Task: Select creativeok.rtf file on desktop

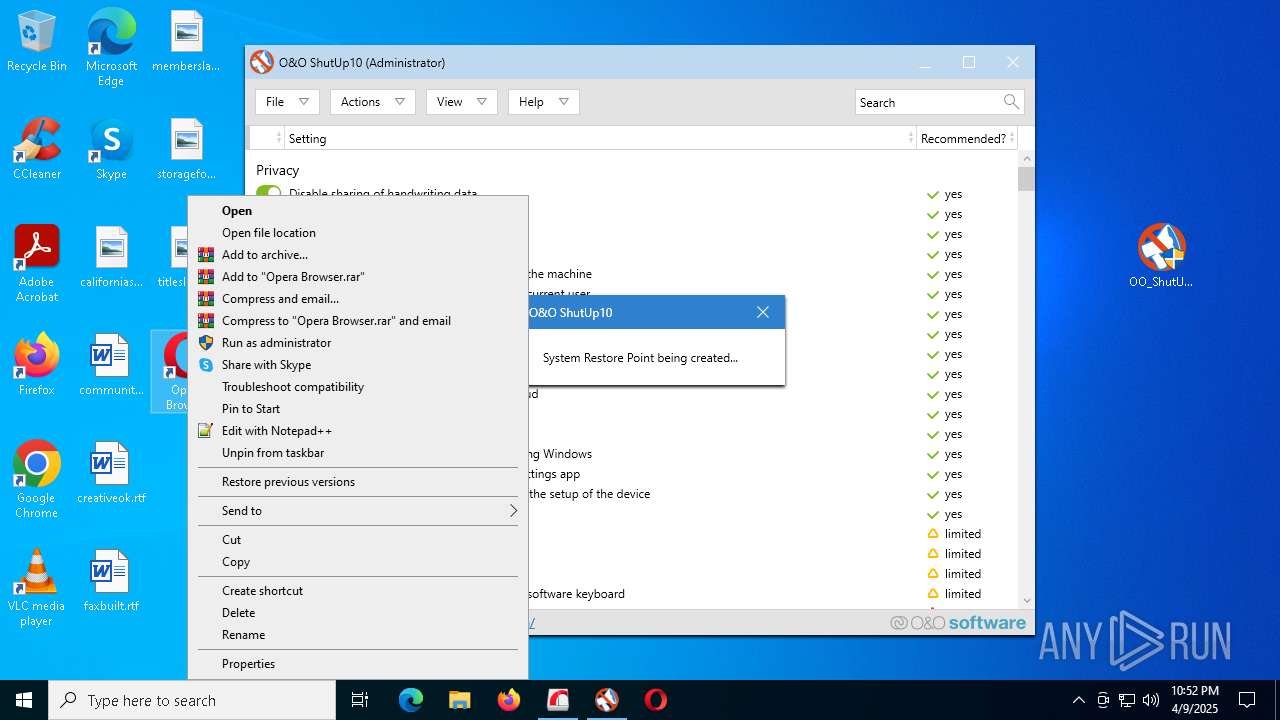Action: coord(111,473)
